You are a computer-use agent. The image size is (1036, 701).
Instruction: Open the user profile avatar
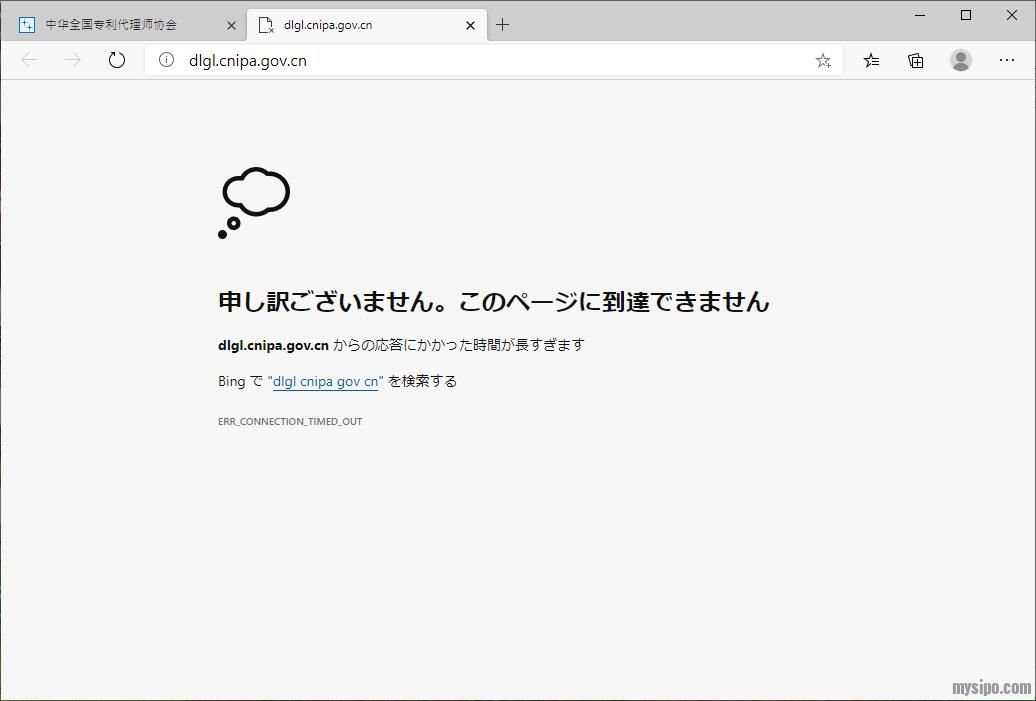coord(961,60)
